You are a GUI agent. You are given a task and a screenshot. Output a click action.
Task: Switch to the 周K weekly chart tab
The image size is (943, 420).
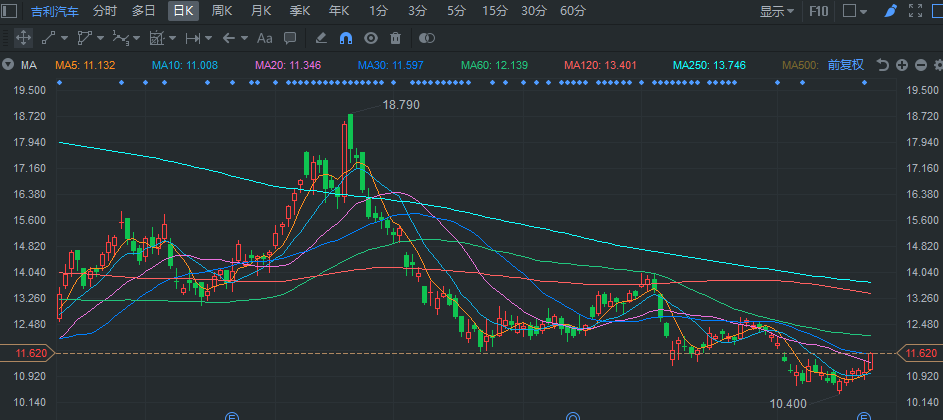pos(222,11)
